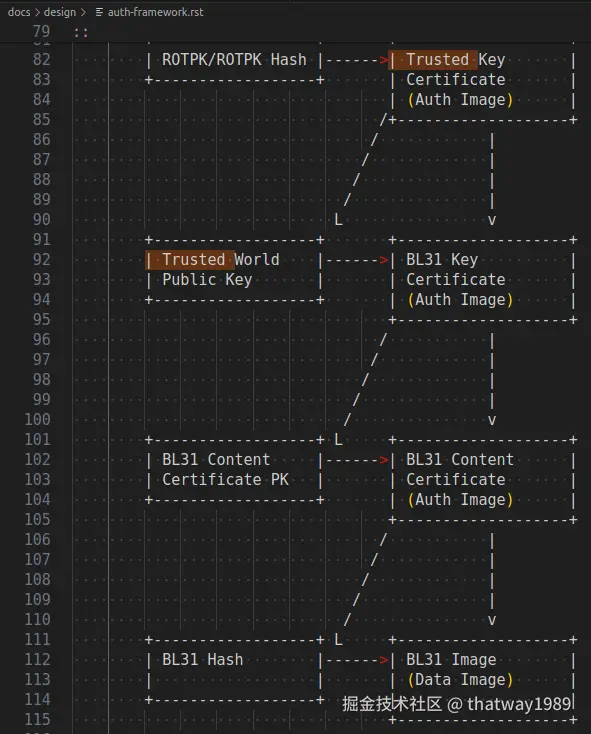Open auth-framework.rst breadcrumb item
Image resolution: width=591 pixels, height=734 pixels.
coord(155,12)
